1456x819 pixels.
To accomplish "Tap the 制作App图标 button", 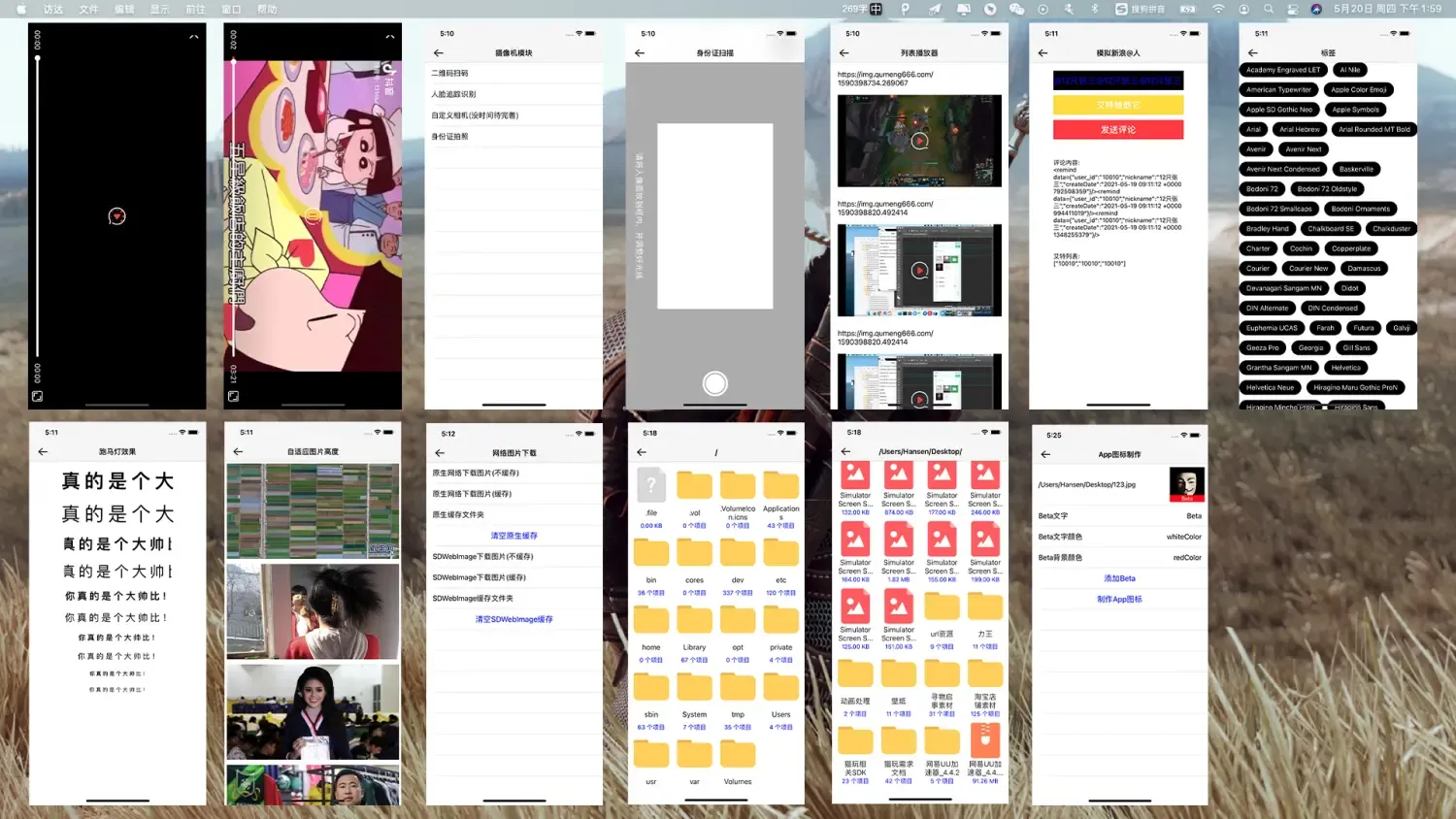I will [1118, 599].
